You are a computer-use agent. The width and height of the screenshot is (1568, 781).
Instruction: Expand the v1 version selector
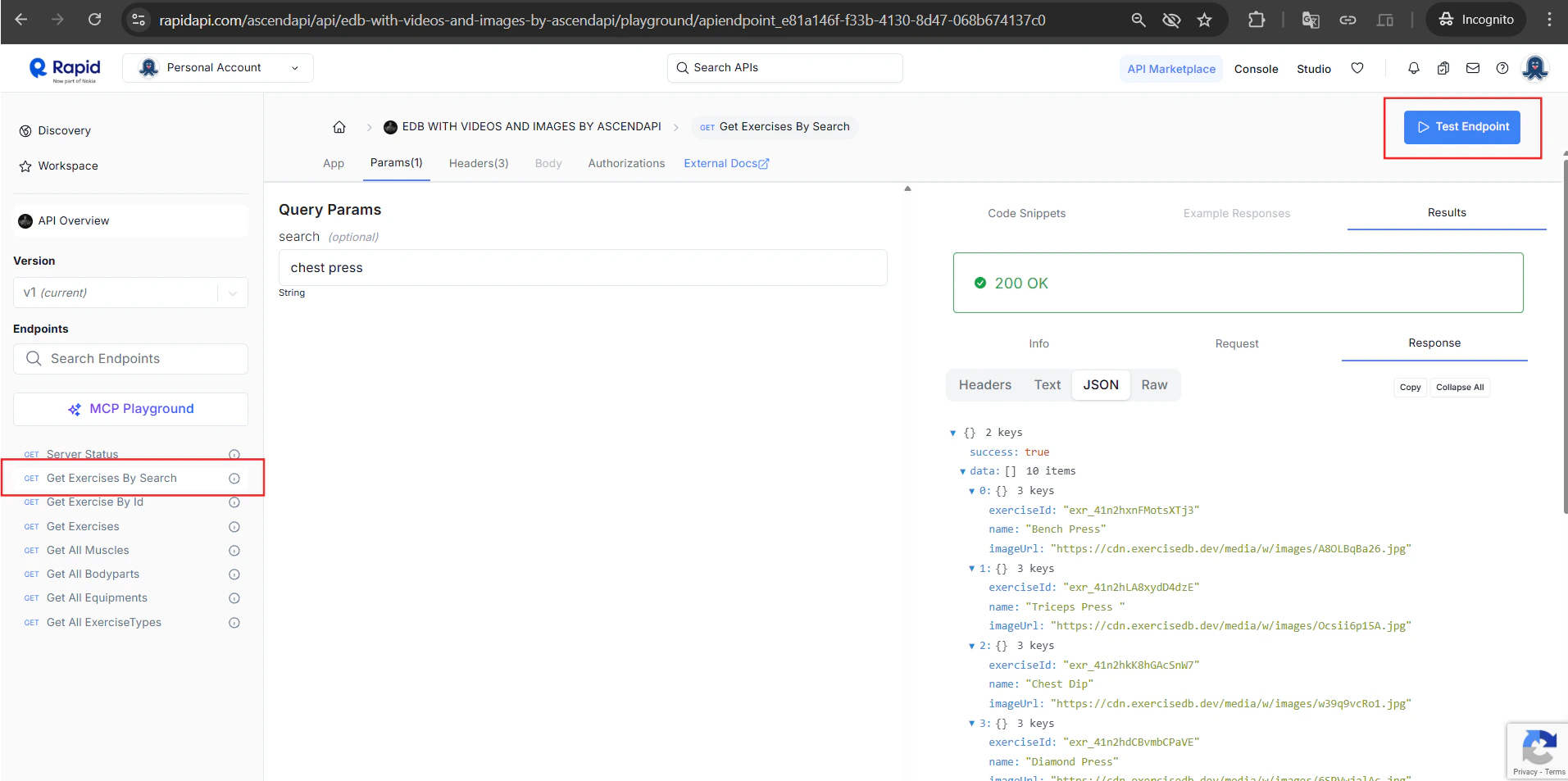coord(232,293)
